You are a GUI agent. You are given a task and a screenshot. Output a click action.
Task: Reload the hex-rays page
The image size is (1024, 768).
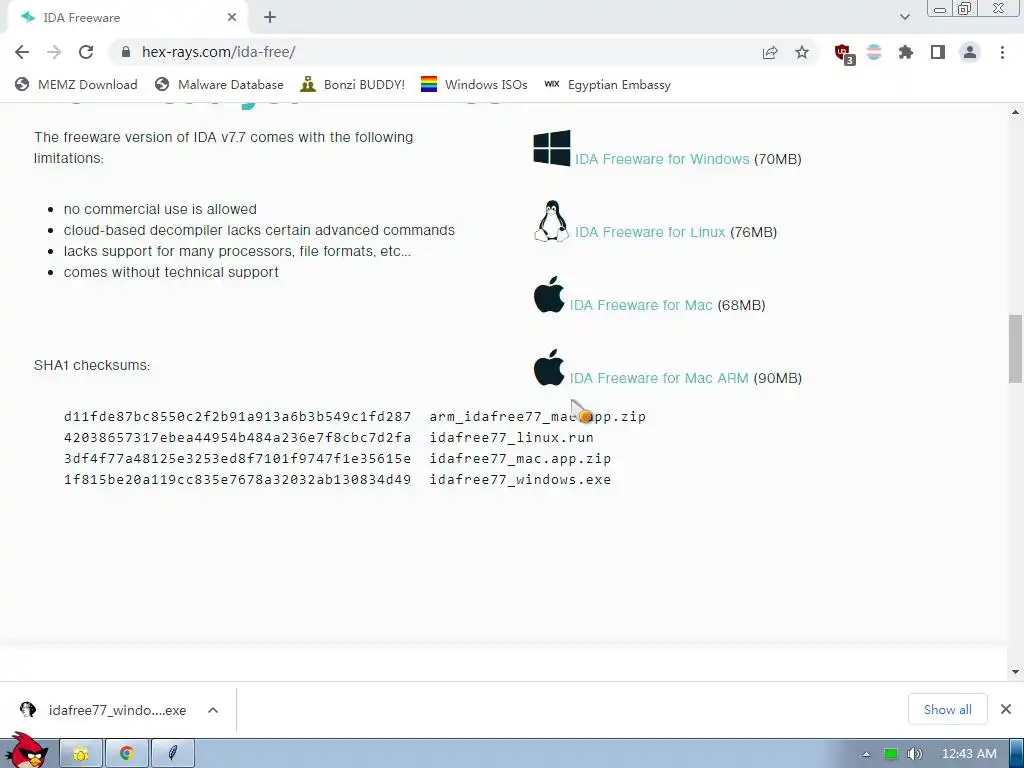click(x=86, y=52)
